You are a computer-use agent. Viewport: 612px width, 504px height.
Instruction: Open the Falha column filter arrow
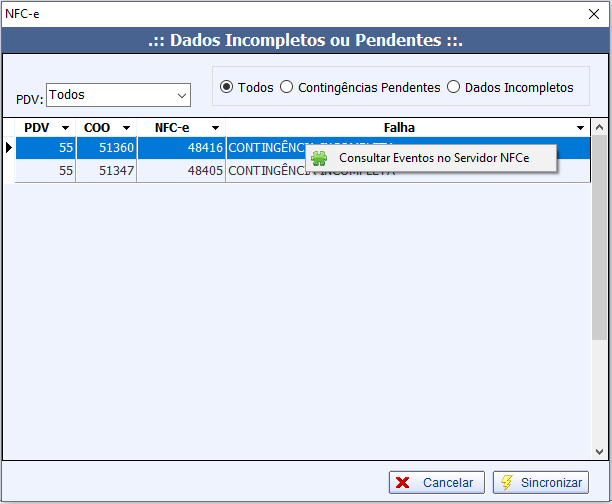[581, 128]
